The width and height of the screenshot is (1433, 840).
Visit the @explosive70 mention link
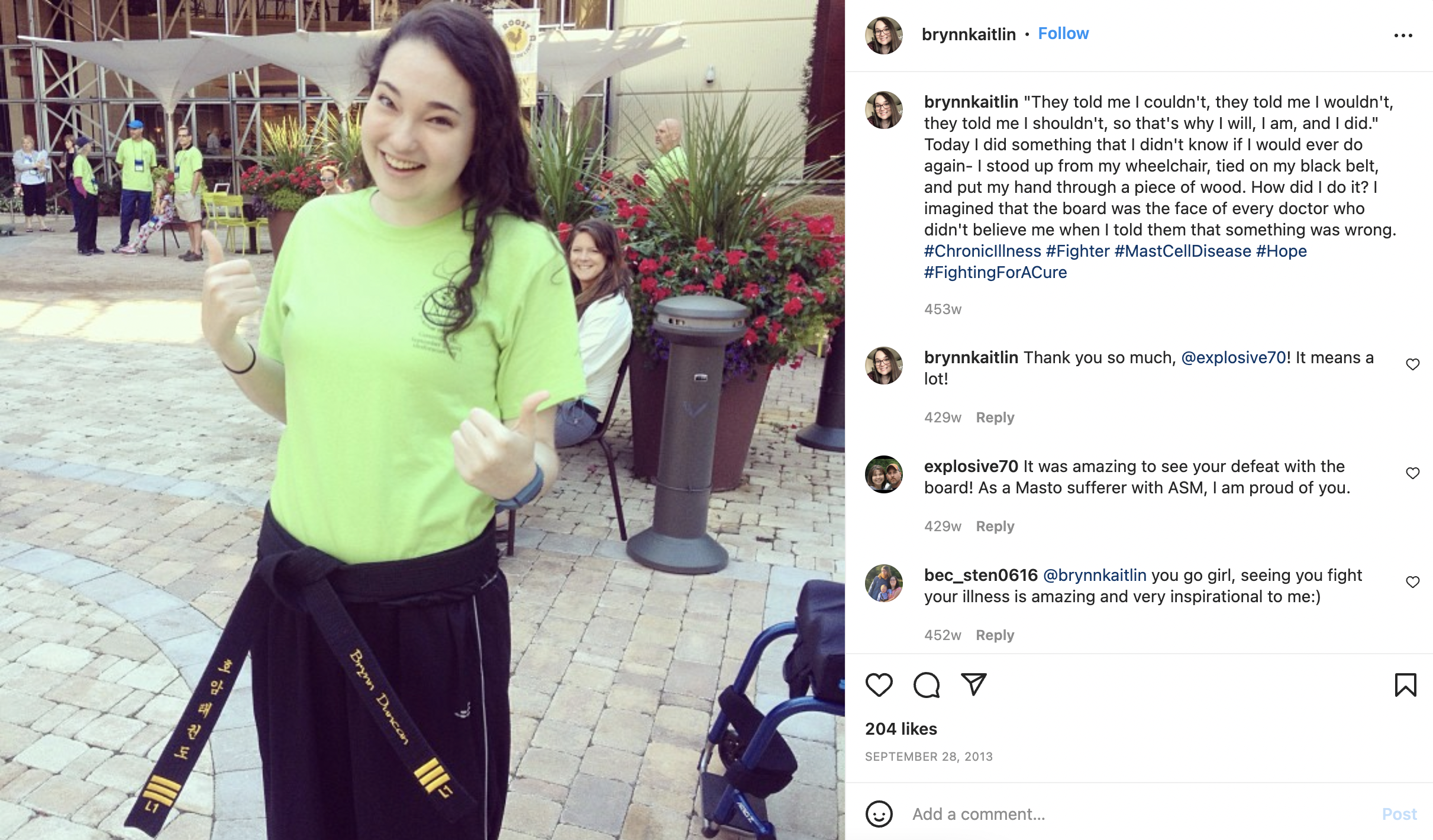[x=1233, y=357]
